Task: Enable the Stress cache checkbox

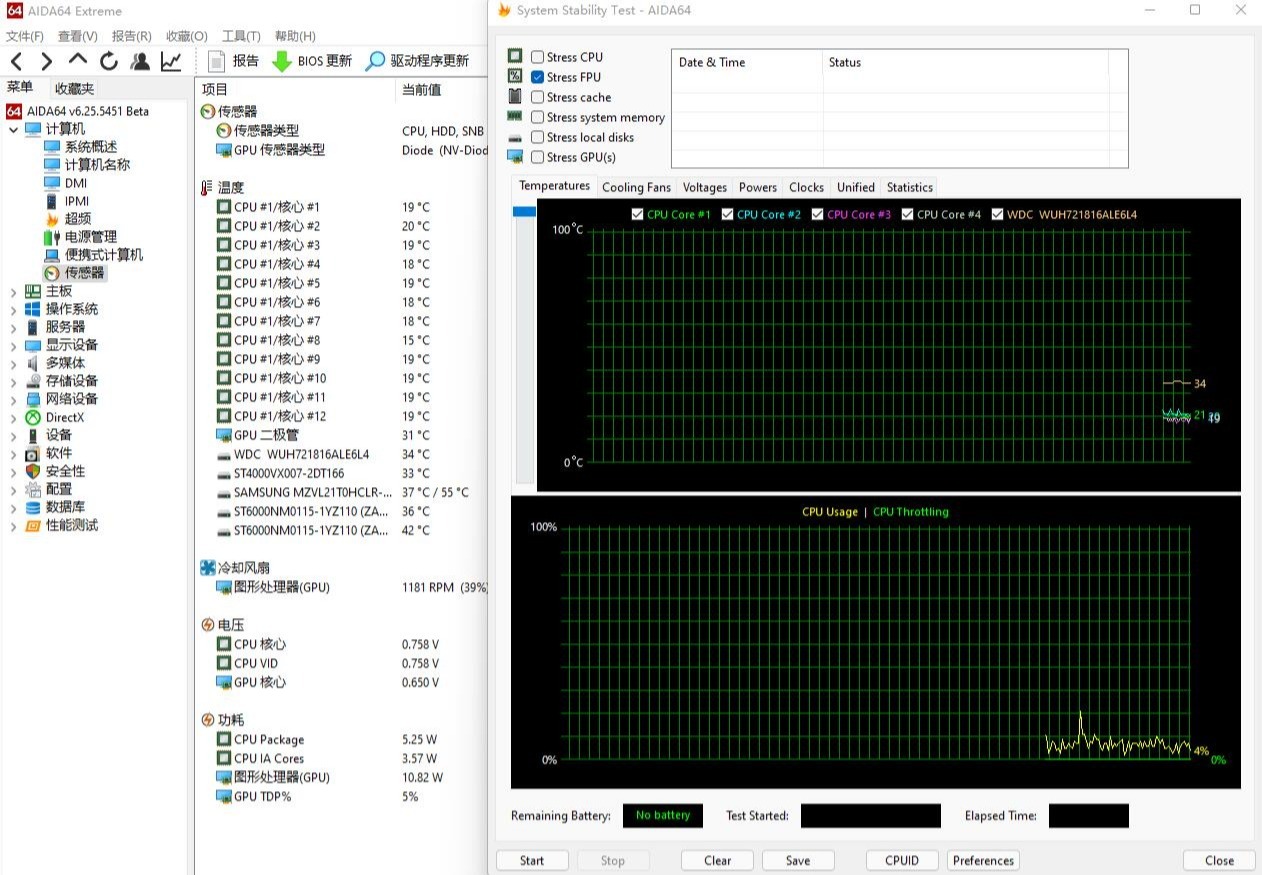Action: 538,97
